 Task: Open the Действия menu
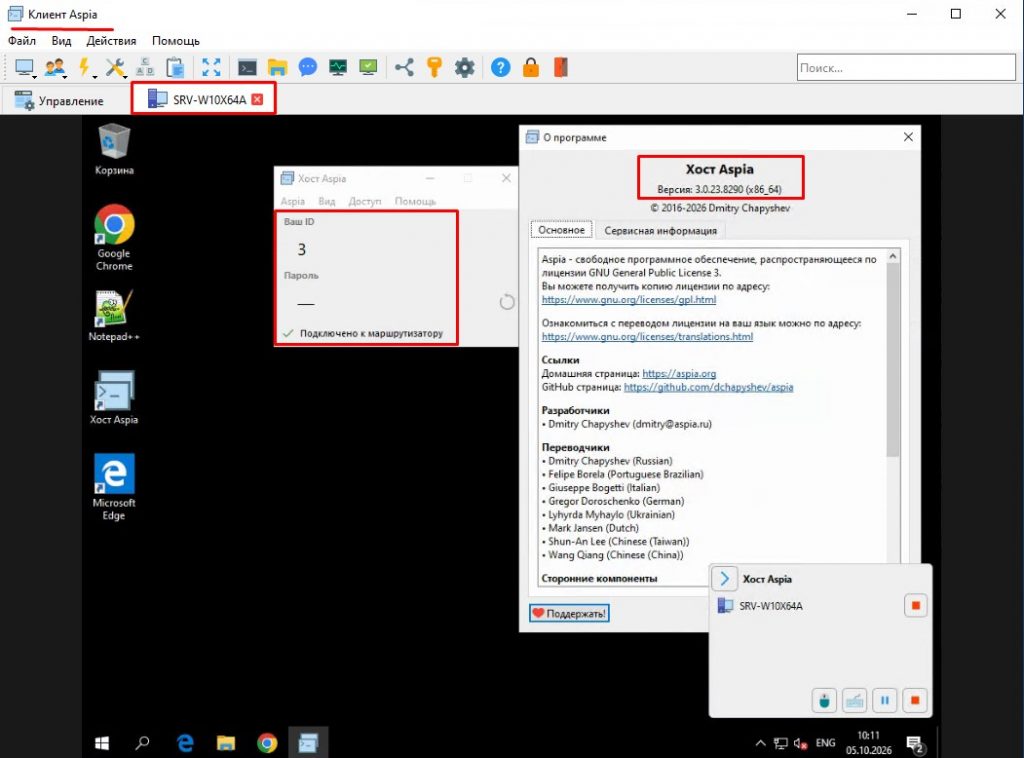pos(111,40)
